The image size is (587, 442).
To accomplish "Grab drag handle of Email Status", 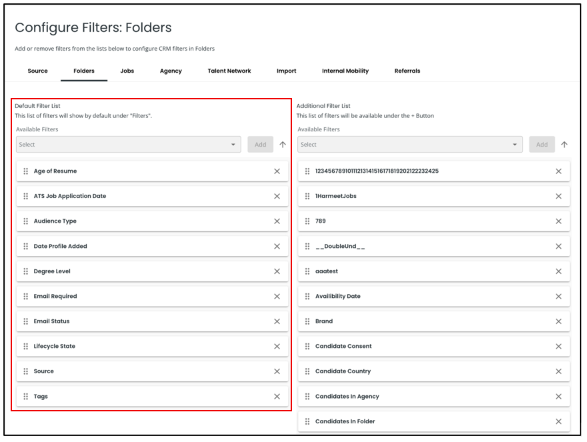I will click(x=26, y=321).
